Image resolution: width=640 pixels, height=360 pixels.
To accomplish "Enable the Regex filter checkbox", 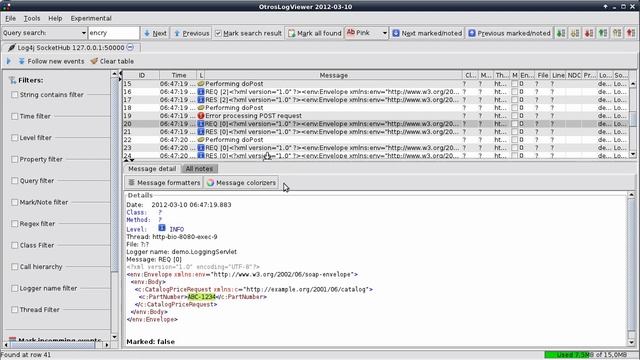I will (15, 224).
